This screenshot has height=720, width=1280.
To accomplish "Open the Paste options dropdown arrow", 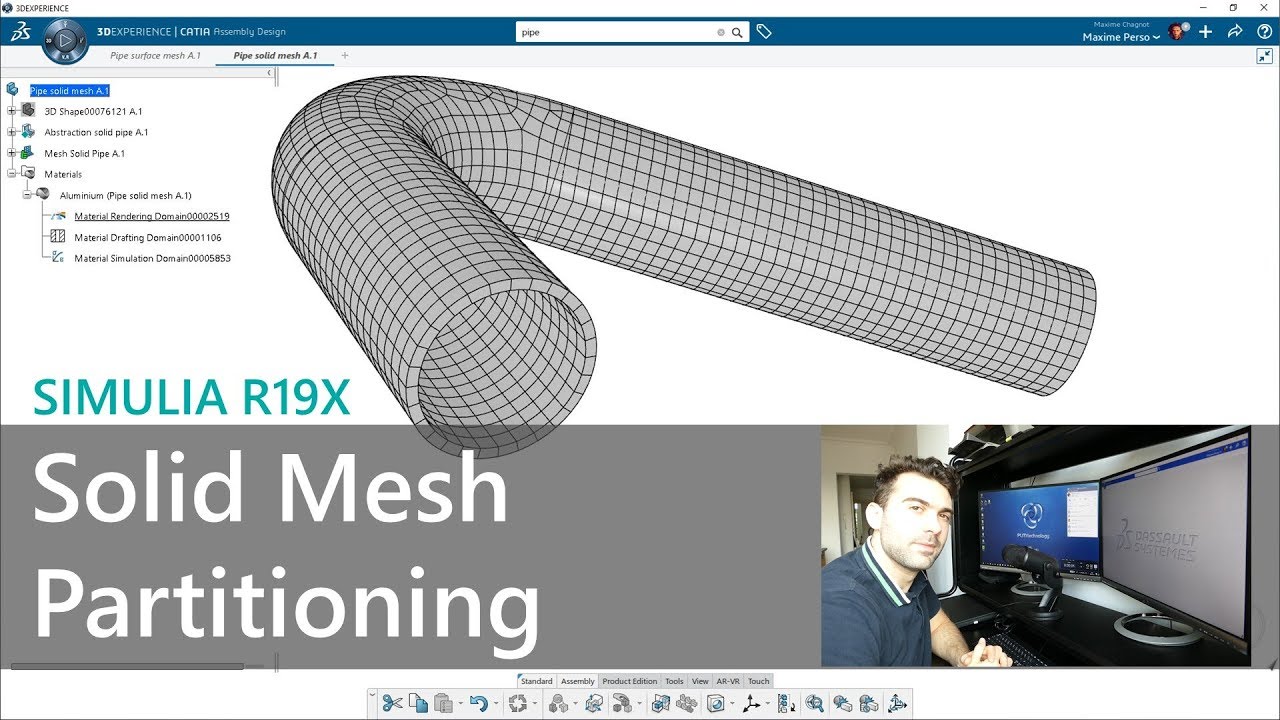I will [460, 703].
